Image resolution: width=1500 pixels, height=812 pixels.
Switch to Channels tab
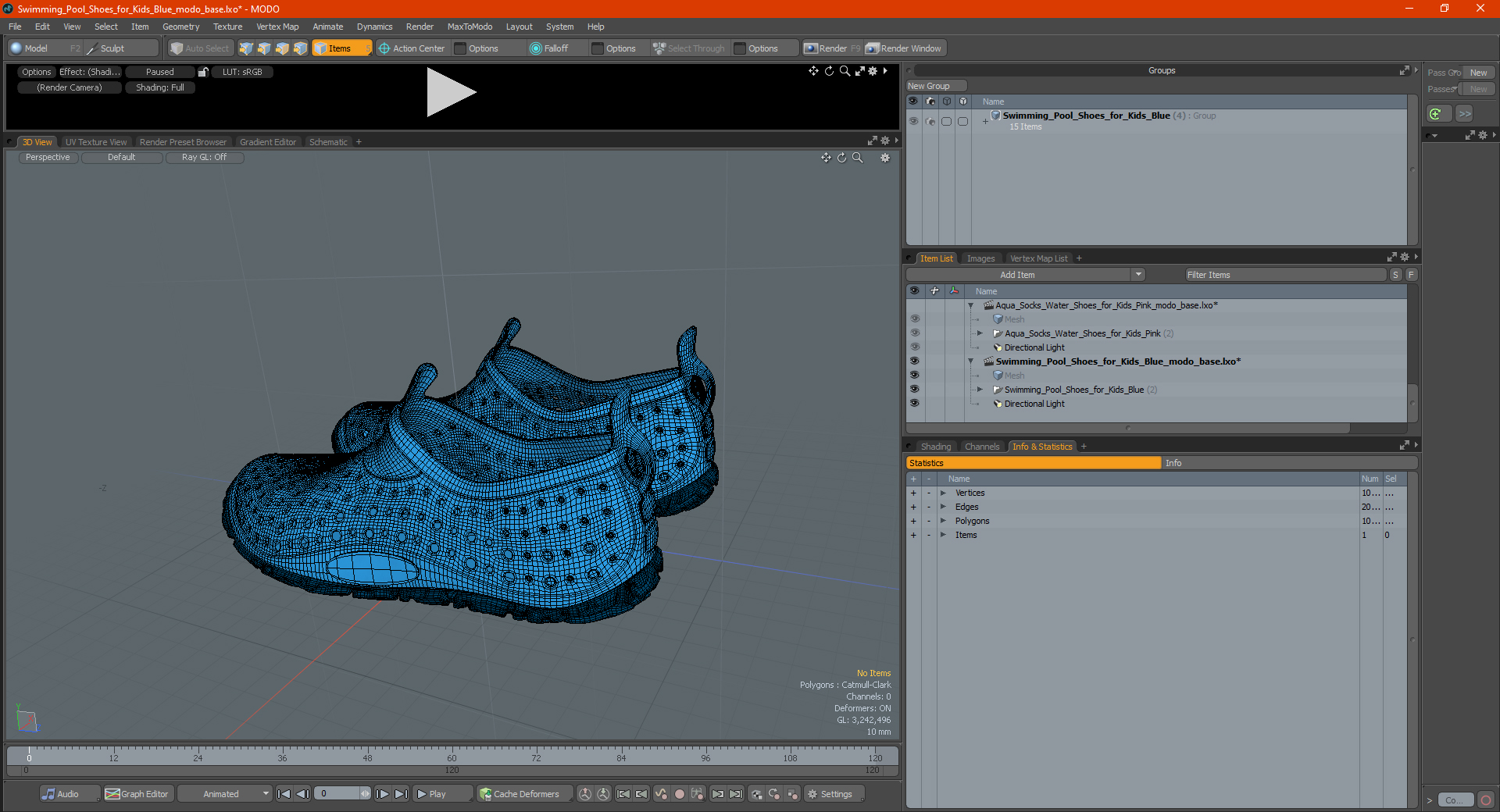point(982,447)
